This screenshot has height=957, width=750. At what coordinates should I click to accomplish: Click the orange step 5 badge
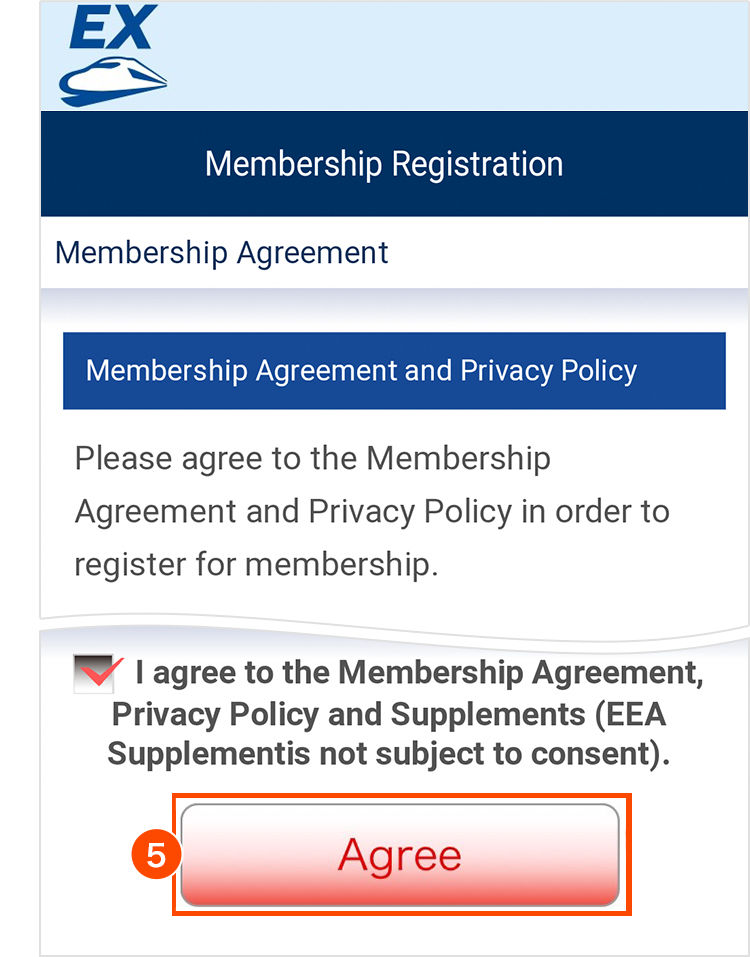[154, 855]
